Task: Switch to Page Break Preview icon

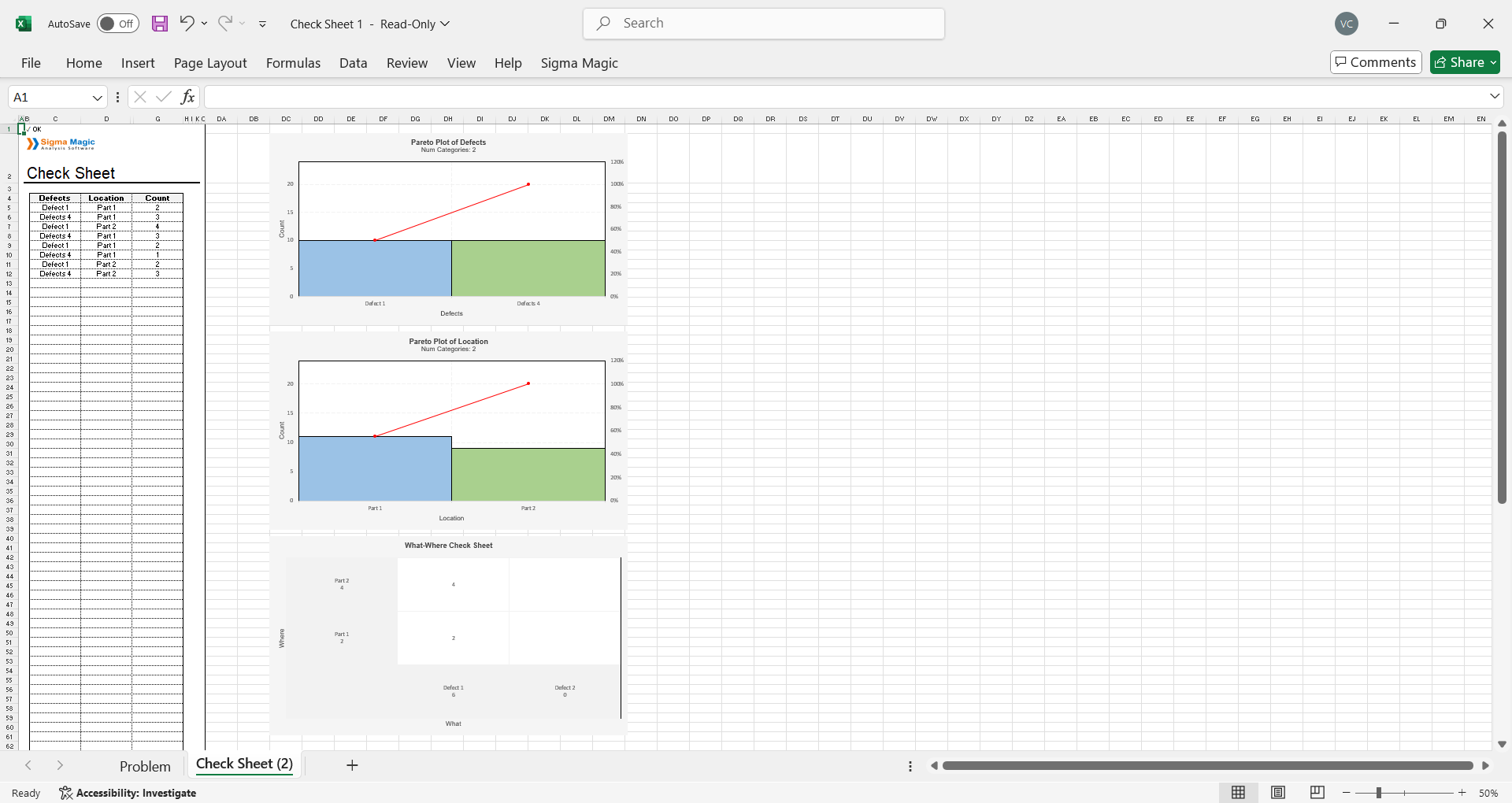Action: pyautogui.click(x=1317, y=793)
